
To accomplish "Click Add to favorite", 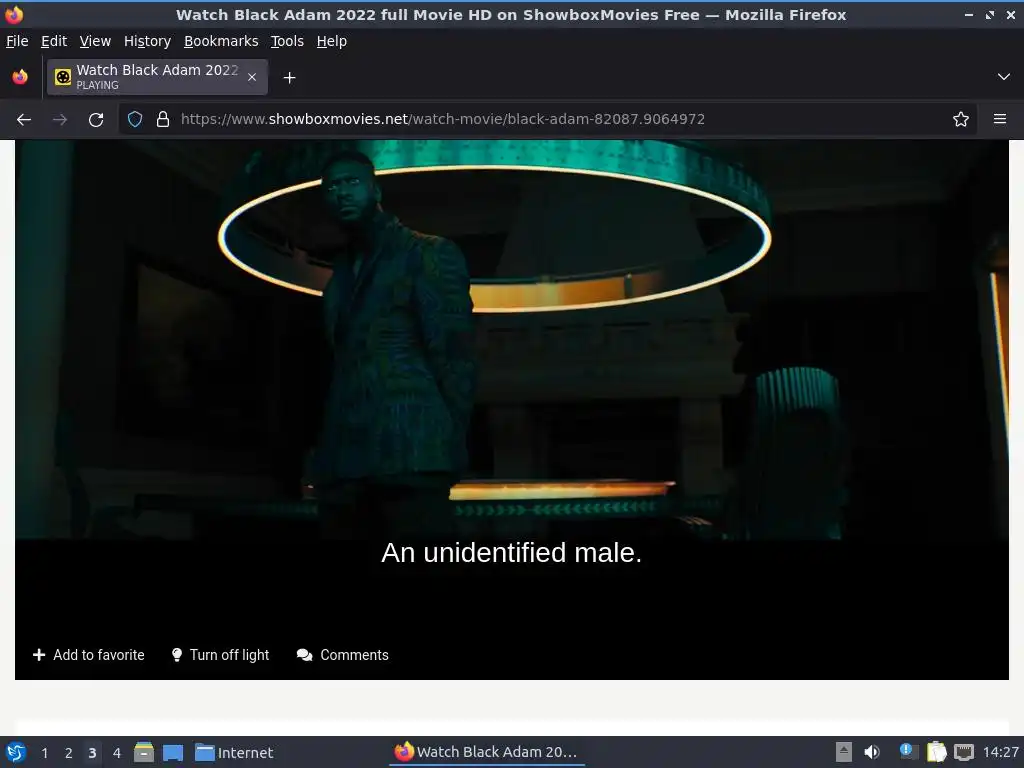I will click(89, 655).
